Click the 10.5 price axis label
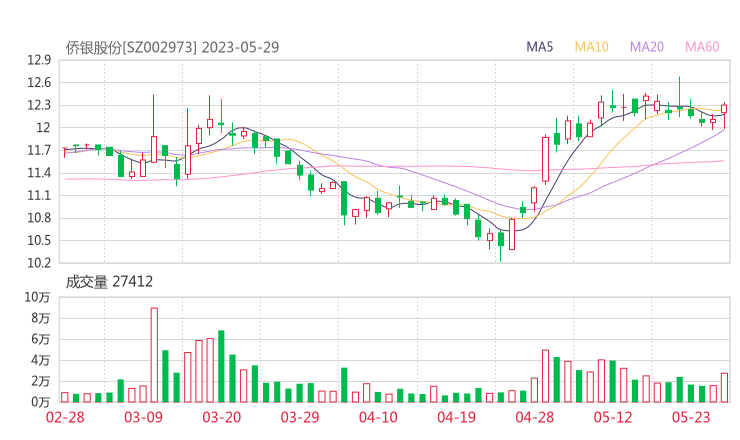The height and width of the screenshot is (440, 740). (x=39, y=240)
